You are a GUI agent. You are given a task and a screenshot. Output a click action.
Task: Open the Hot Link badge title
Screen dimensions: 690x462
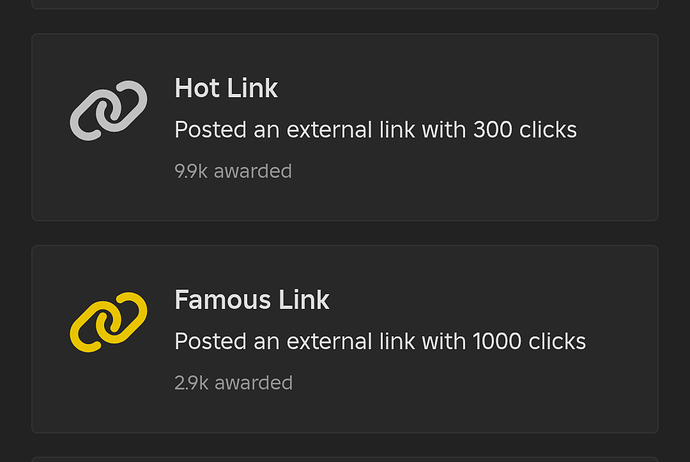point(226,88)
